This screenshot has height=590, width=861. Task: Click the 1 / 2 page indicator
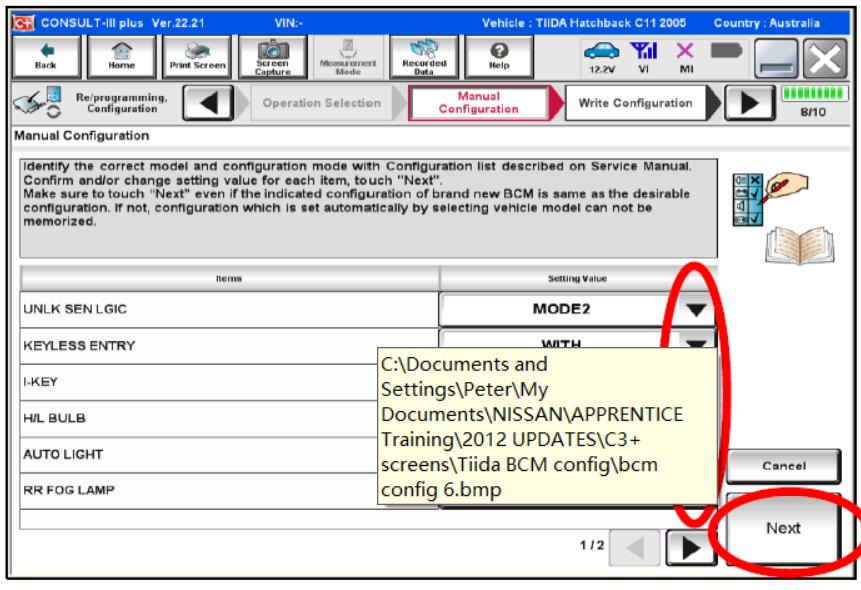pyautogui.click(x=592, y=546)
